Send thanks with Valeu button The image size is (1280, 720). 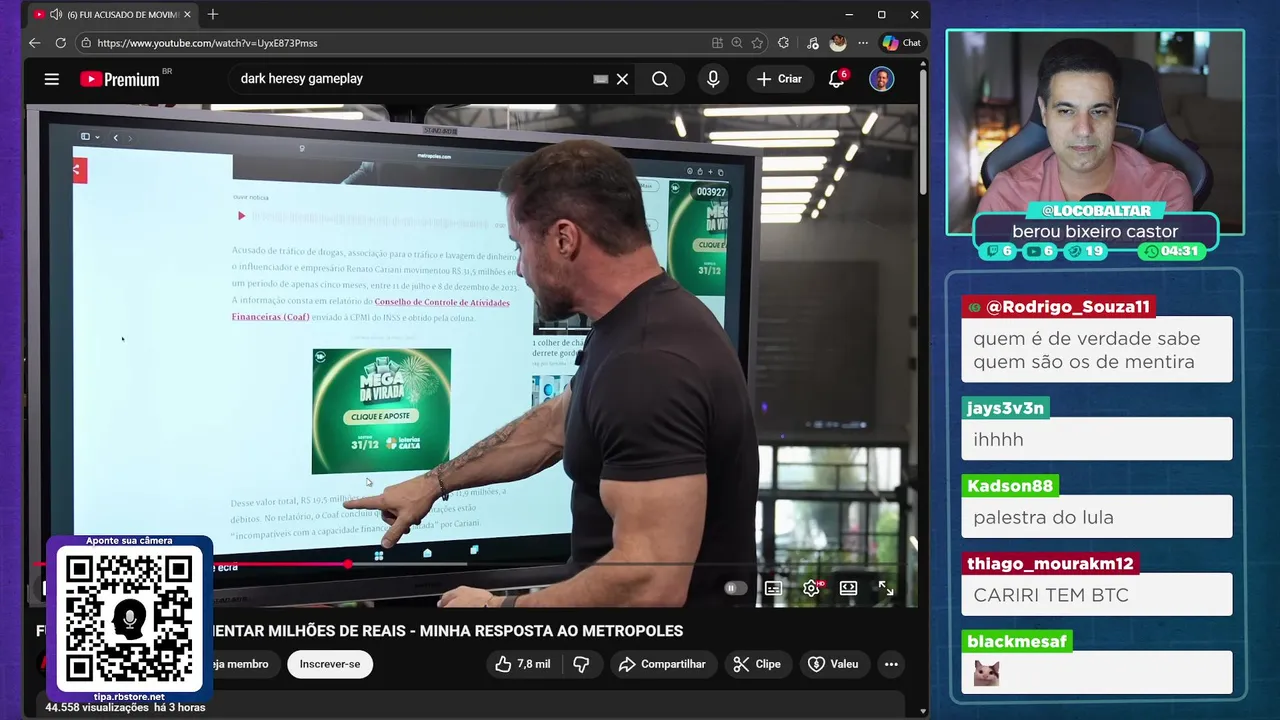pyautogui.click(x=833, y=664)
